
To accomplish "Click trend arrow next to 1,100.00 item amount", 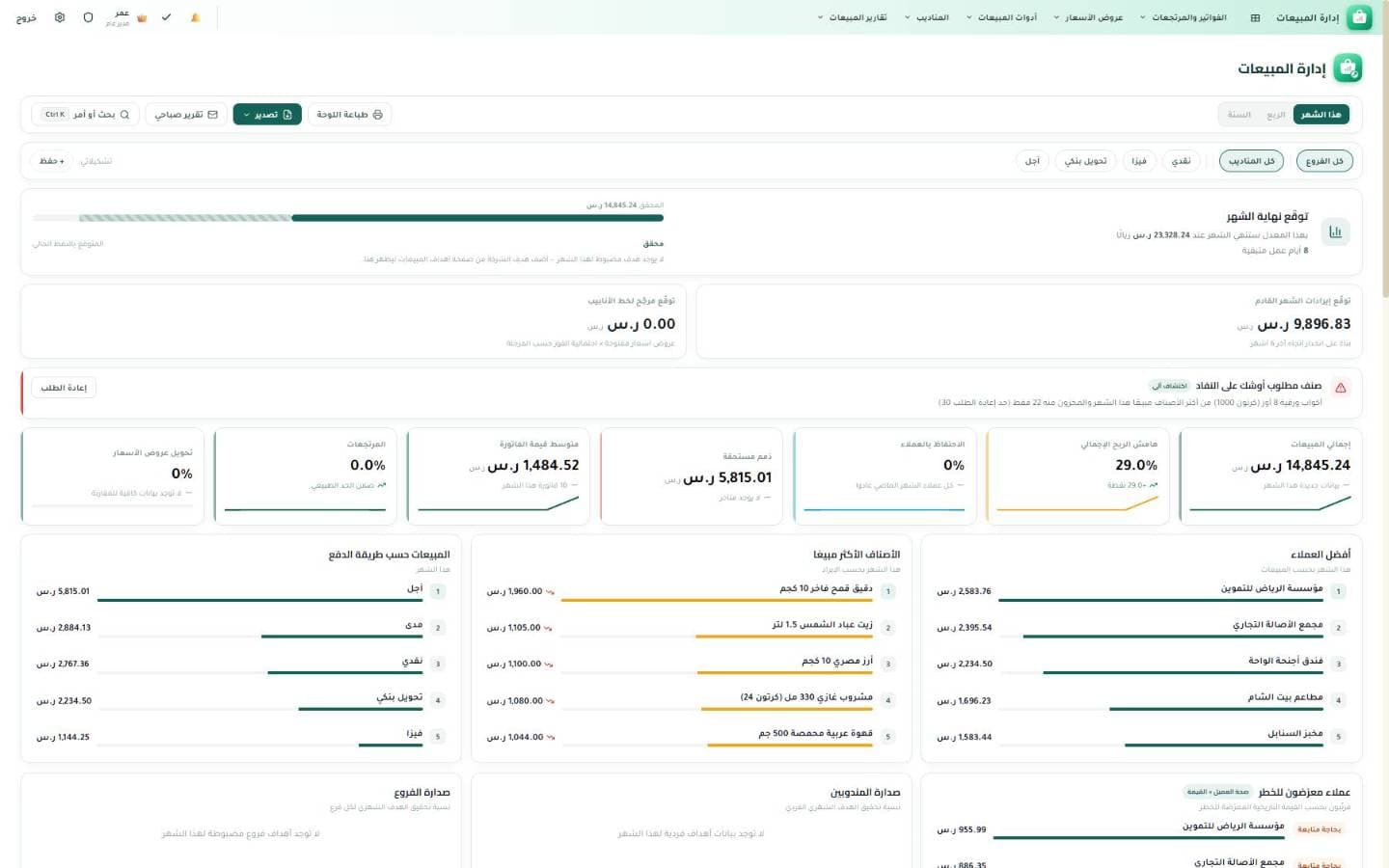I will (549, 665).
